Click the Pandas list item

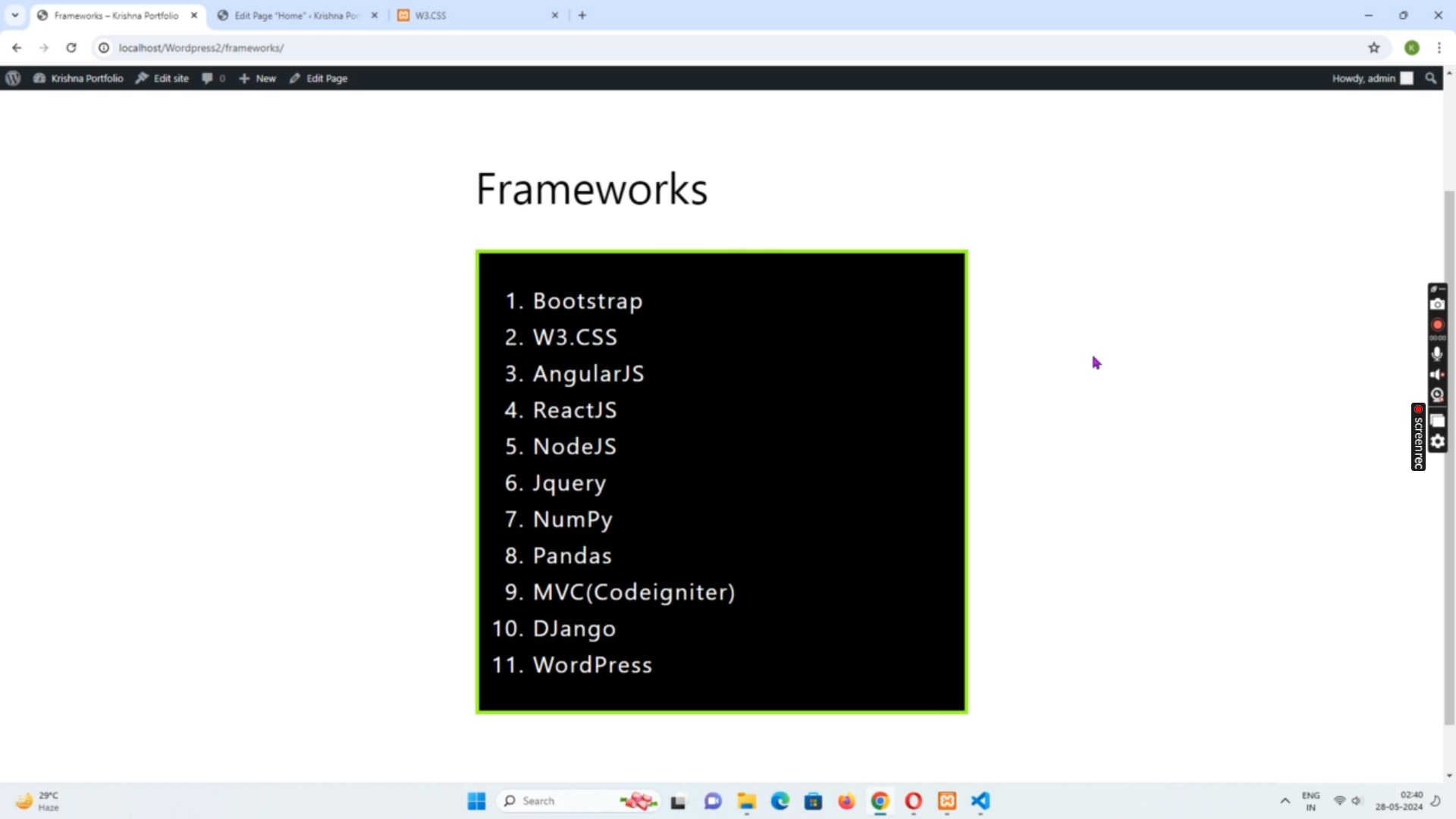coord(572,556)
